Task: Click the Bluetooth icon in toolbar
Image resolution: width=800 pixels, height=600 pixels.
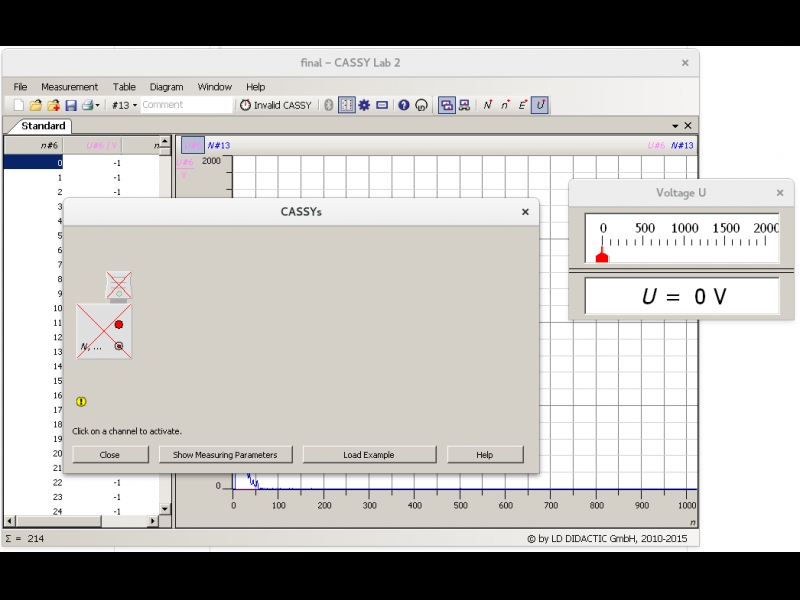Action: point(328,105)
